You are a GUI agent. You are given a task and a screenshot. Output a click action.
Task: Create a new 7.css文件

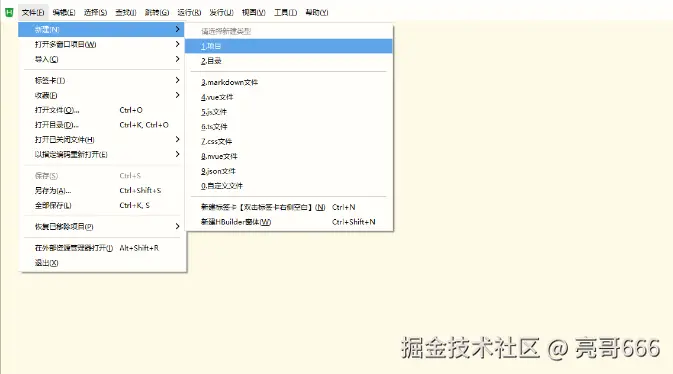point(288,141)
